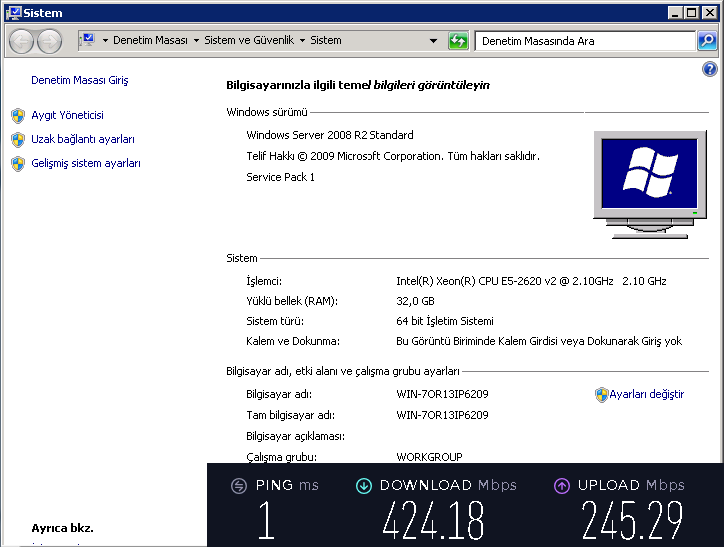Viewport: 724px width, 547px height.
Task: Click WIN-7OR13IP6209 next to Tam bilgisayar adı
Action: click(x=442, y=415)
